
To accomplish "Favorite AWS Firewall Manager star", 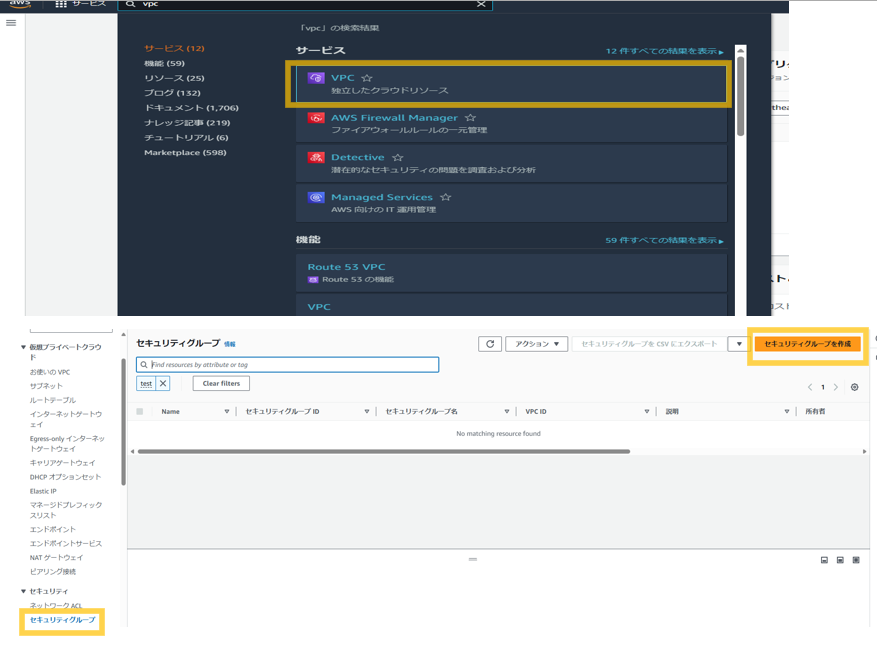I will point(470,118).
